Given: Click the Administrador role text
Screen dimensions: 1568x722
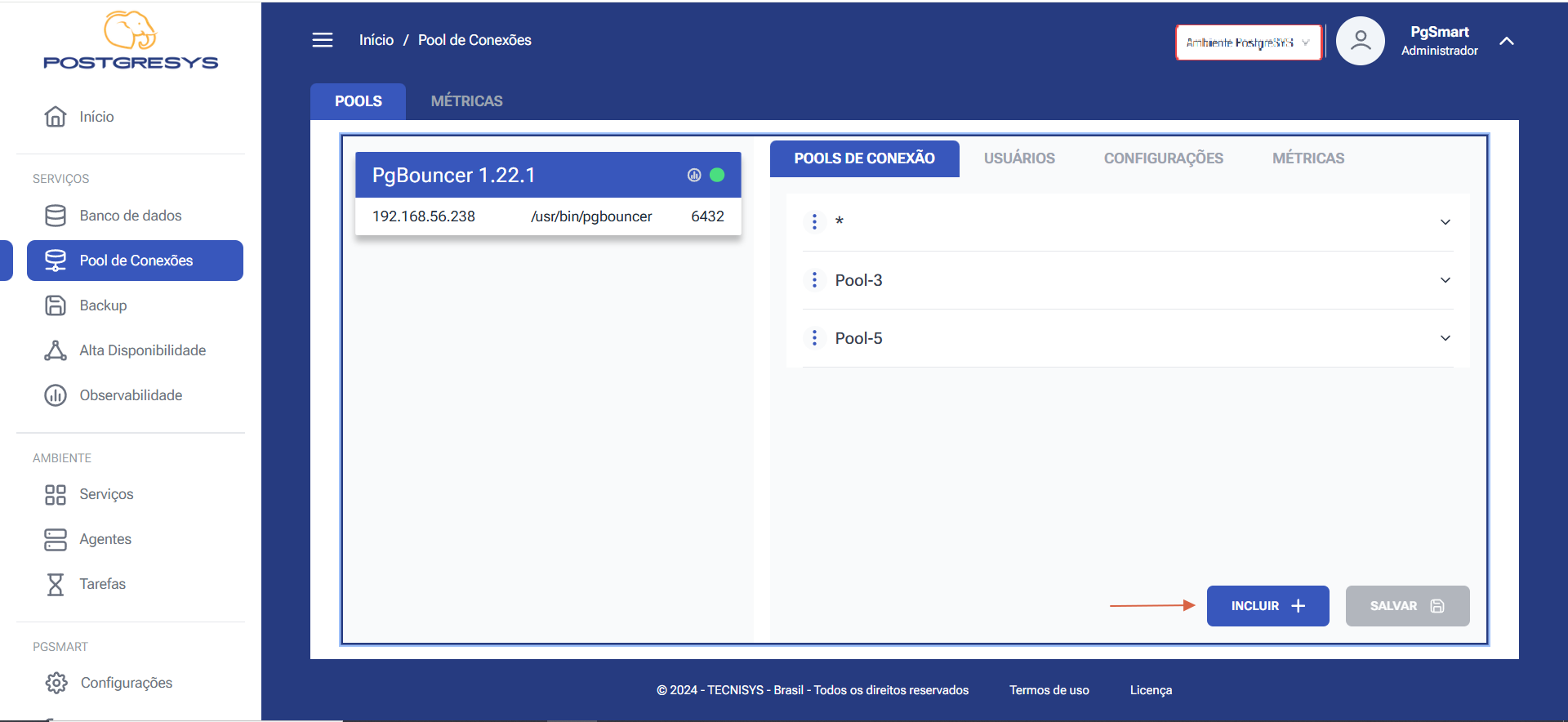Looking at the screenshot, I should (x=1440, y=51).
